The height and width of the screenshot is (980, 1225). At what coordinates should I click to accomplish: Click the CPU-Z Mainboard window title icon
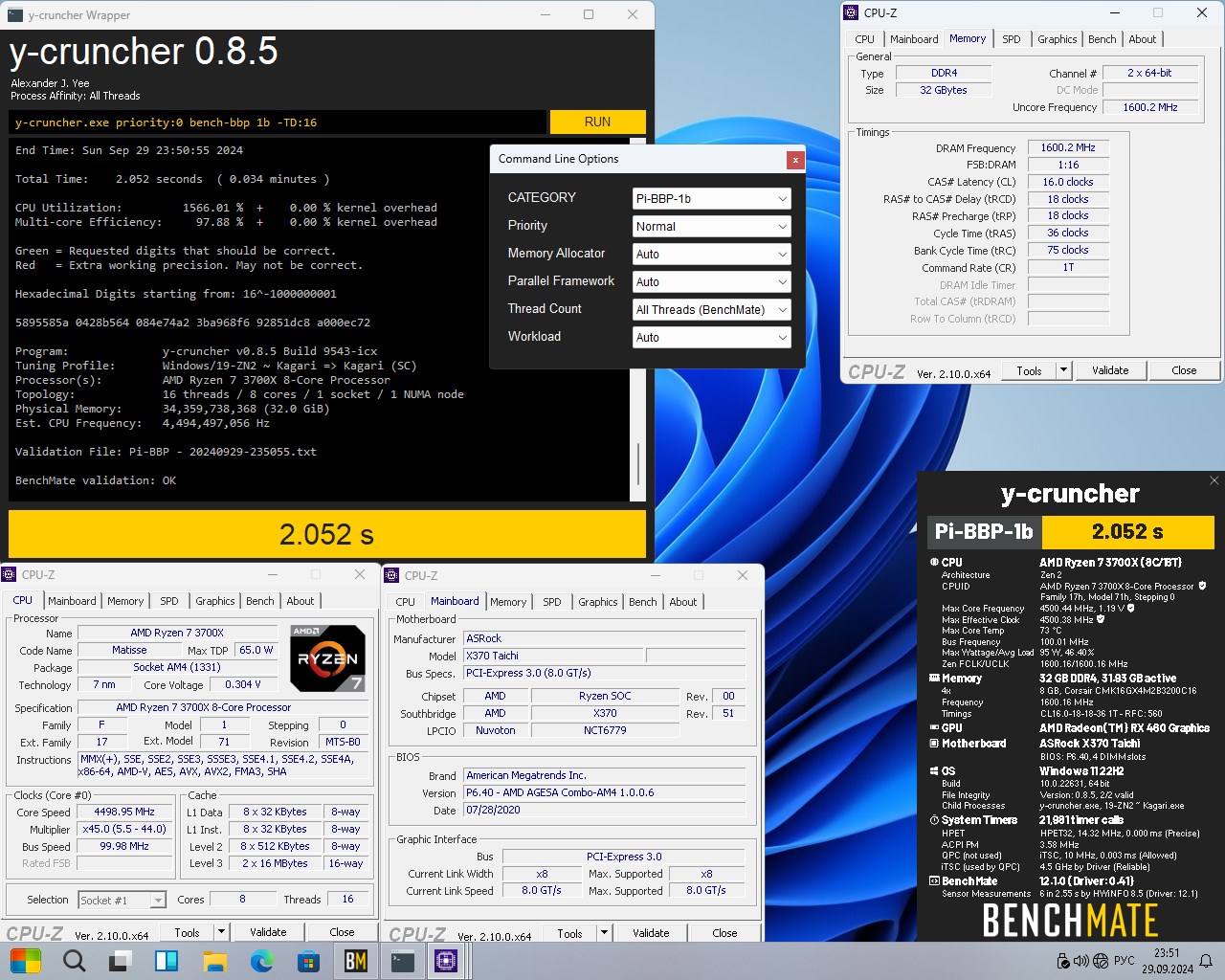pos(391,575)
